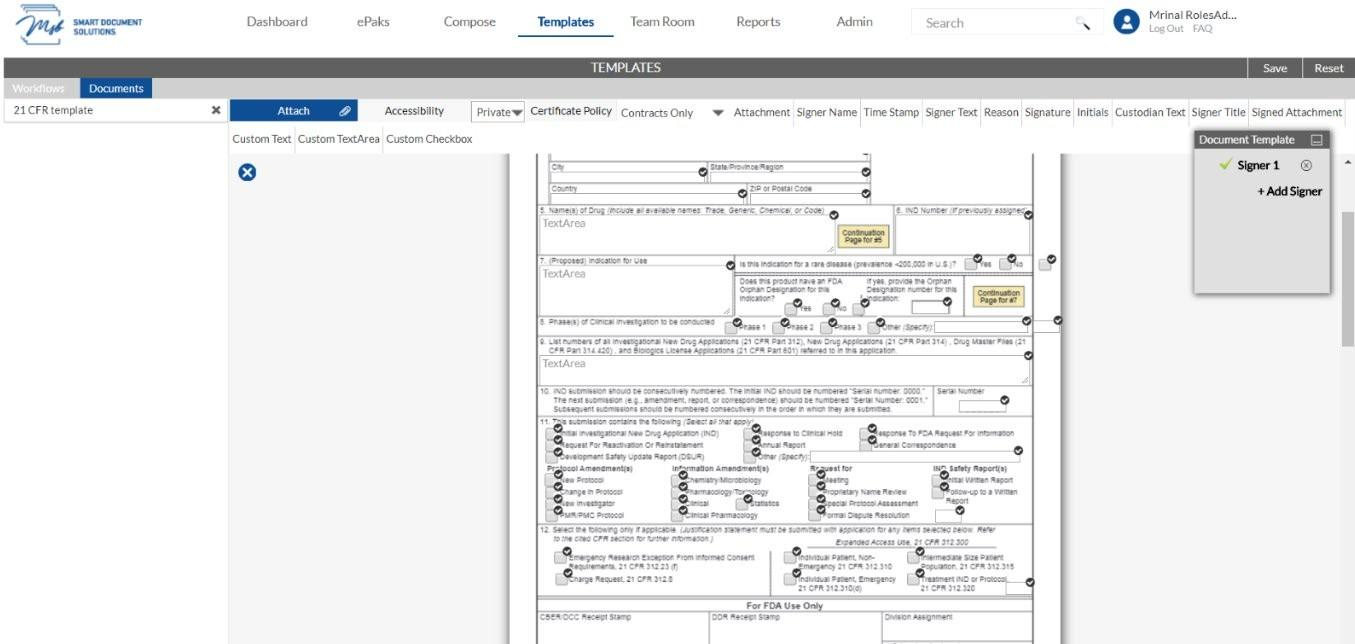The height and width of the screenshot is (644, 1355).
Task: Click the blue circle X icon
Action: [247, 172]
